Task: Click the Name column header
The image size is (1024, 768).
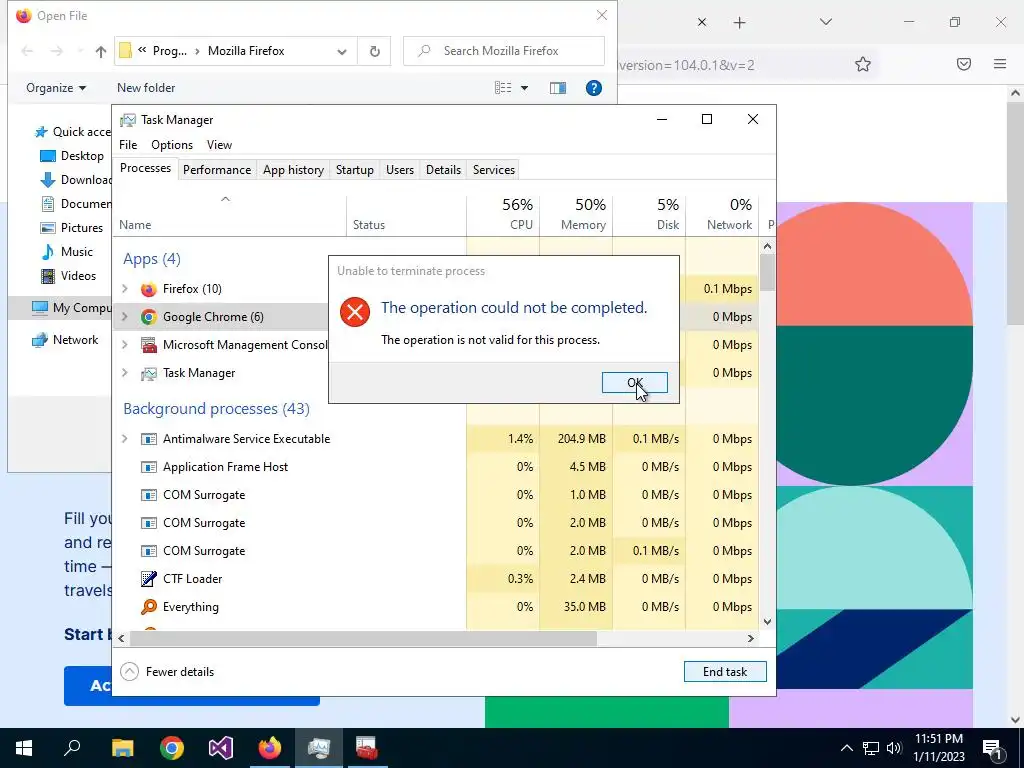Action: click(x=230, y=216)
